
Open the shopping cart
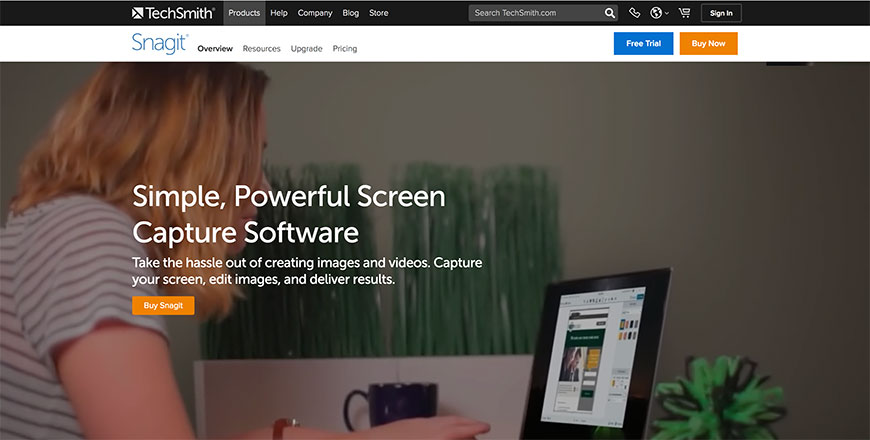(684, 13)
